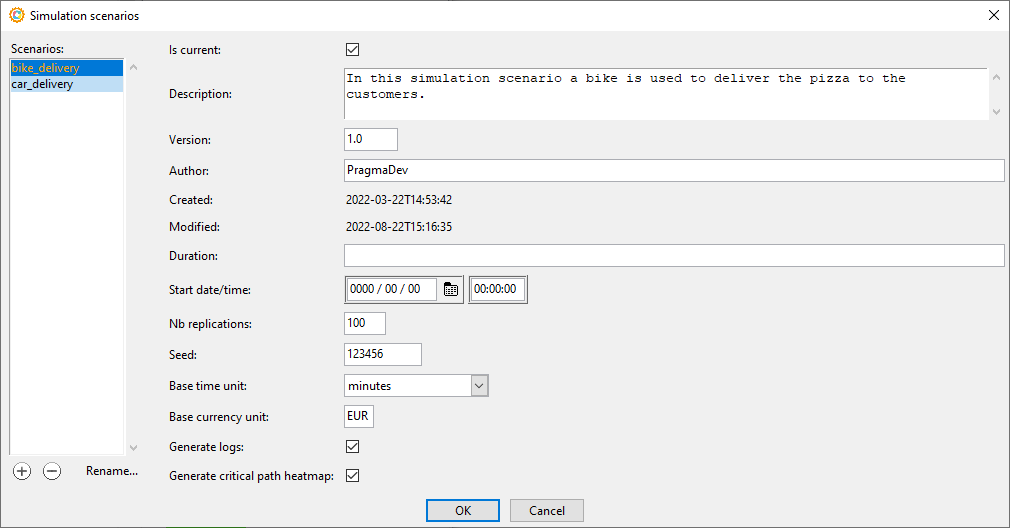1010x528 pixels.
Task: Close the Simulation scenarios dialog
Action: point(993,15)
